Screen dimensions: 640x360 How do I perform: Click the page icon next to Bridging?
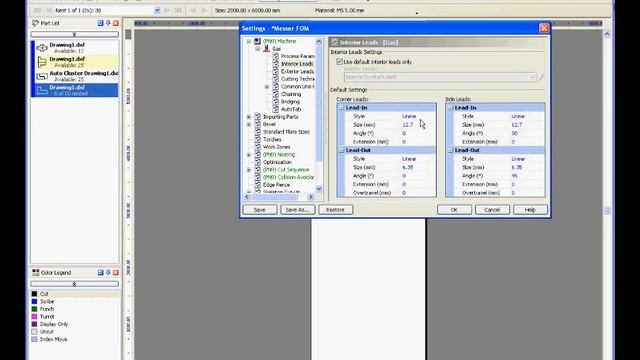[276, 102]
